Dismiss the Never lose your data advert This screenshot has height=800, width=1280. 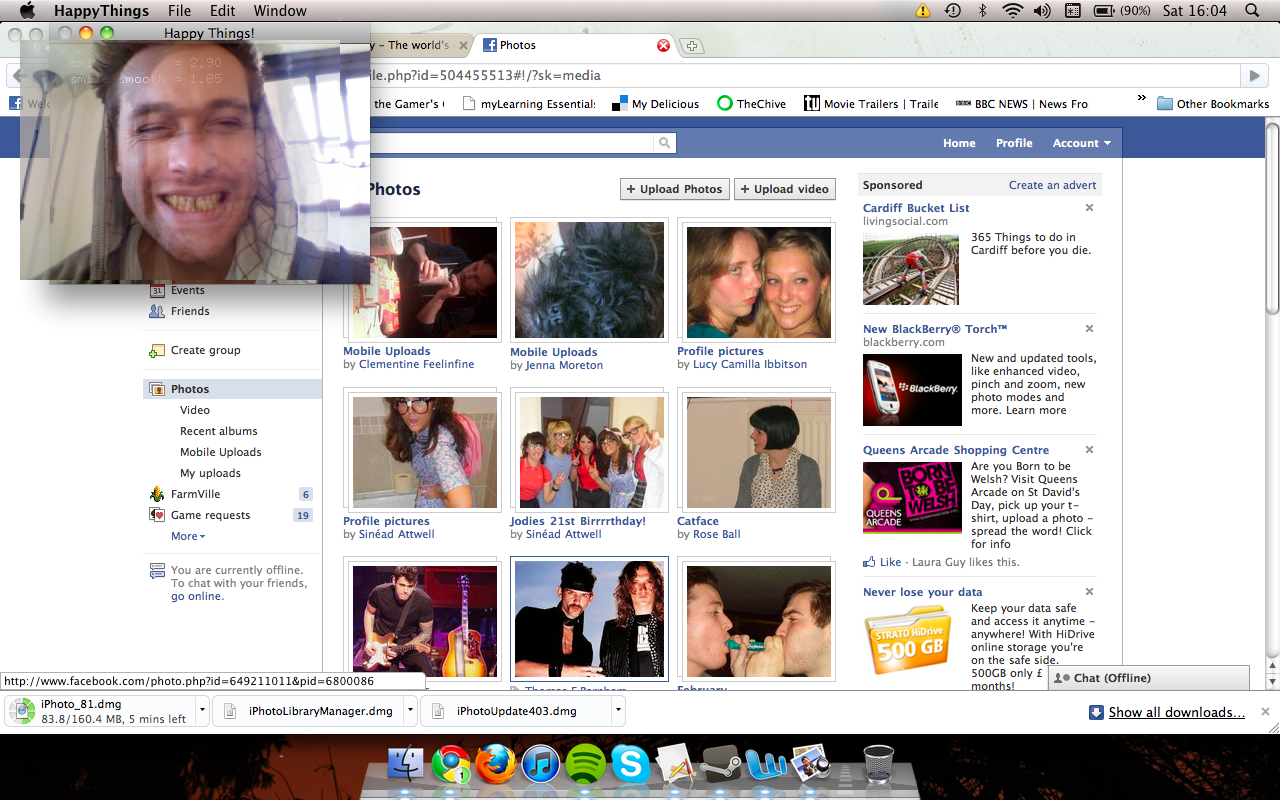click(x=1089, y=592)
